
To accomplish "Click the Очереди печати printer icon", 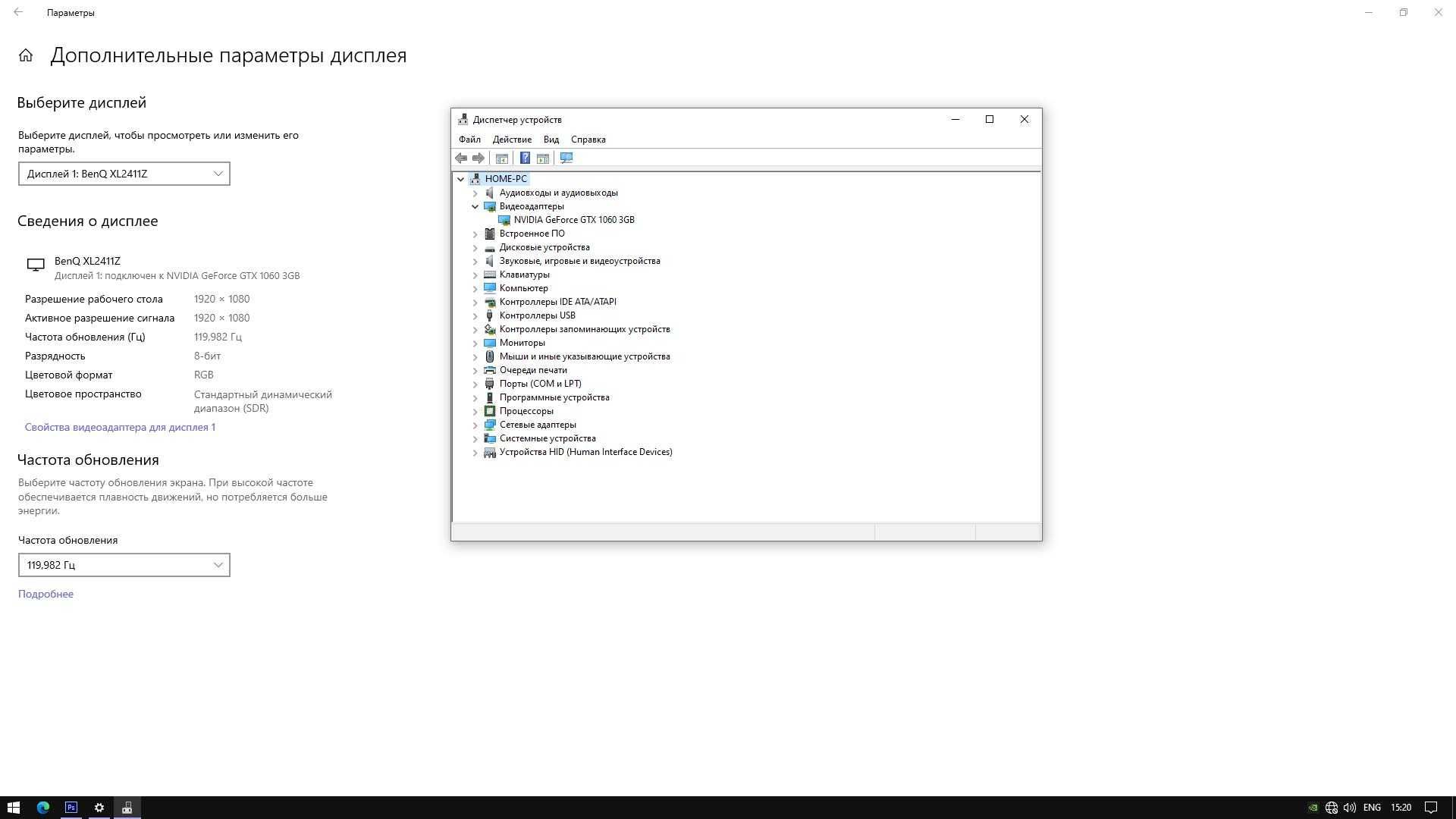I will (490, 370).
